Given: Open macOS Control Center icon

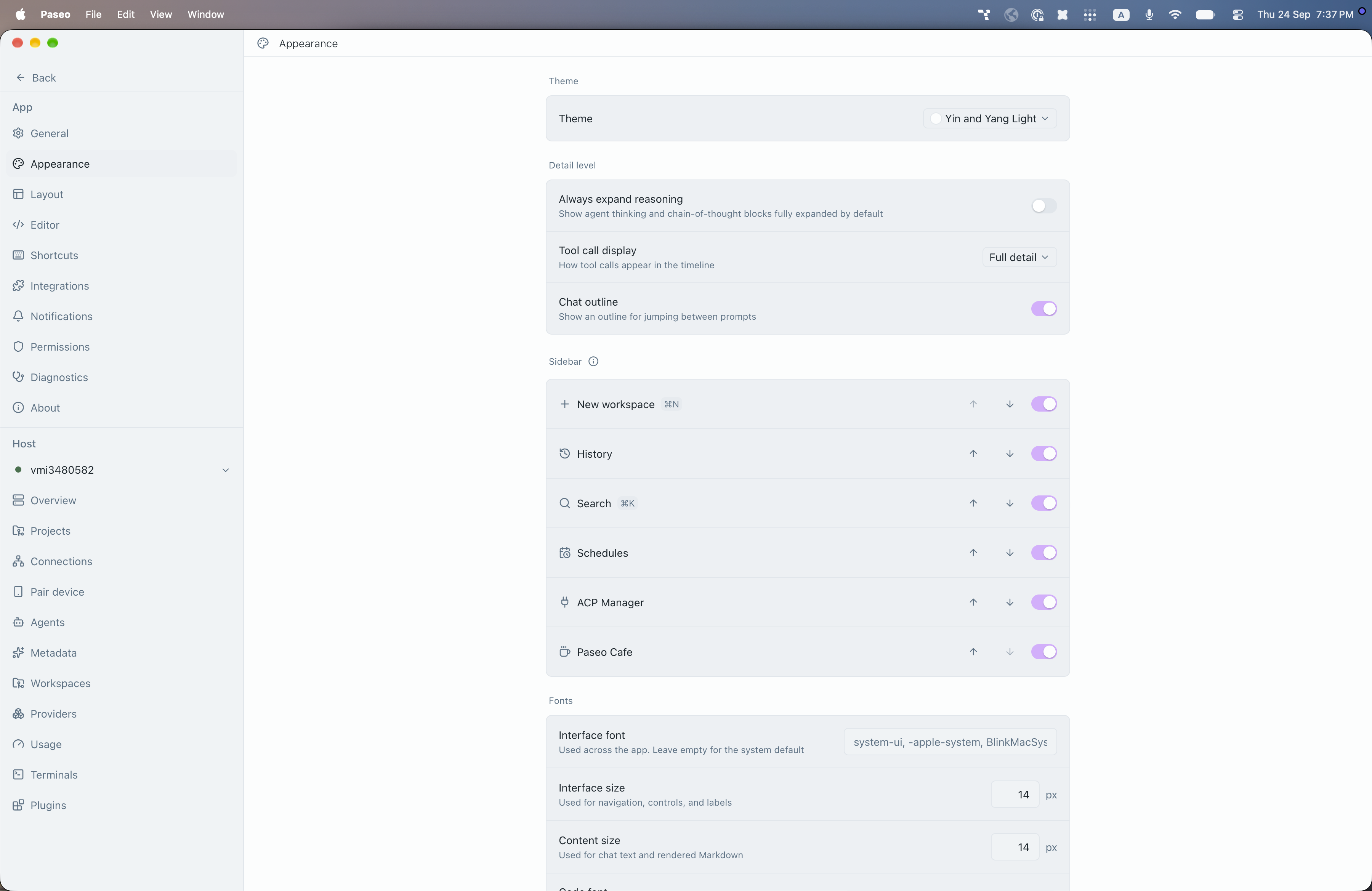Looking at the screenshot, I should 1237,14.
